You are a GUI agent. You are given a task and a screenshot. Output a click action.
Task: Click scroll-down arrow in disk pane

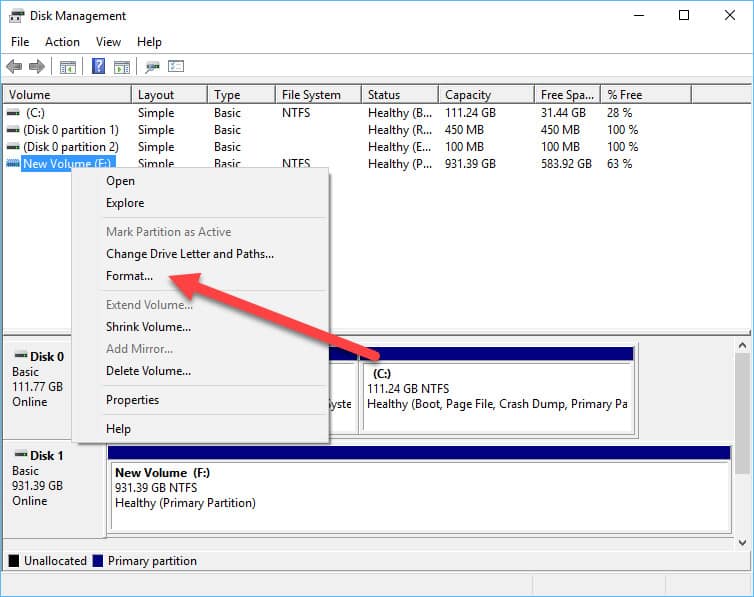tap(742, 542)
